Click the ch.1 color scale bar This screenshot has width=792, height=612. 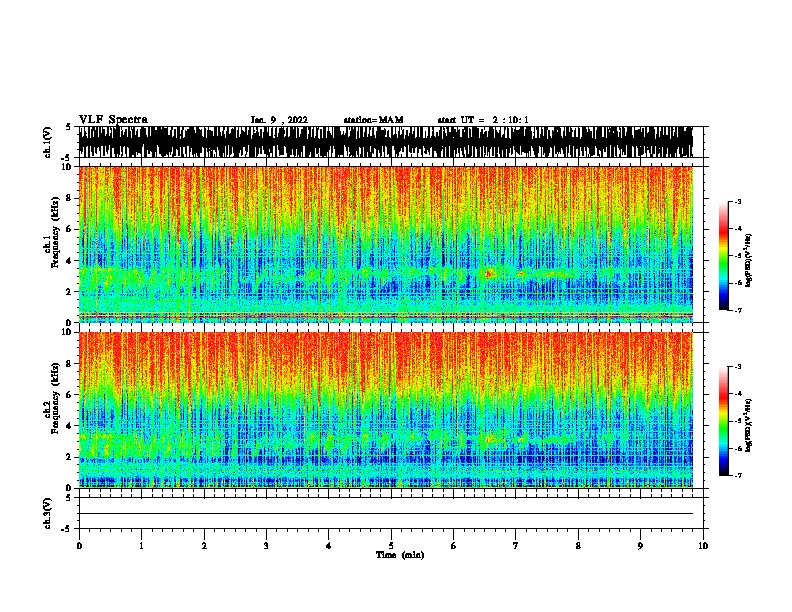(724, 256)
